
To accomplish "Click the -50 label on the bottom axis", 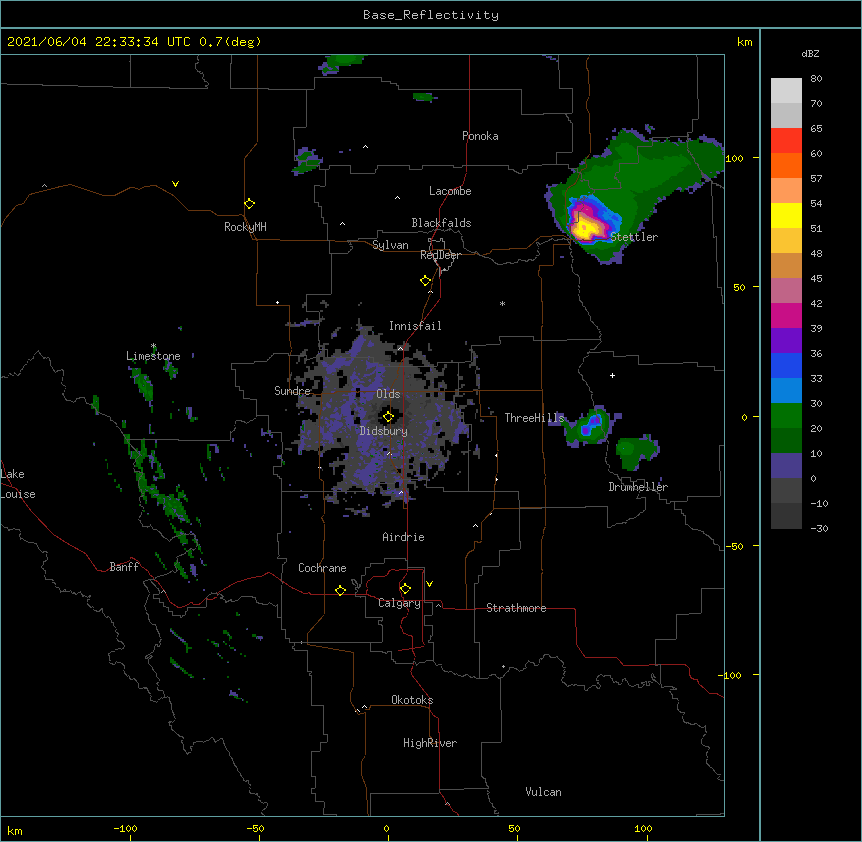I will click(x=255, y=828).
